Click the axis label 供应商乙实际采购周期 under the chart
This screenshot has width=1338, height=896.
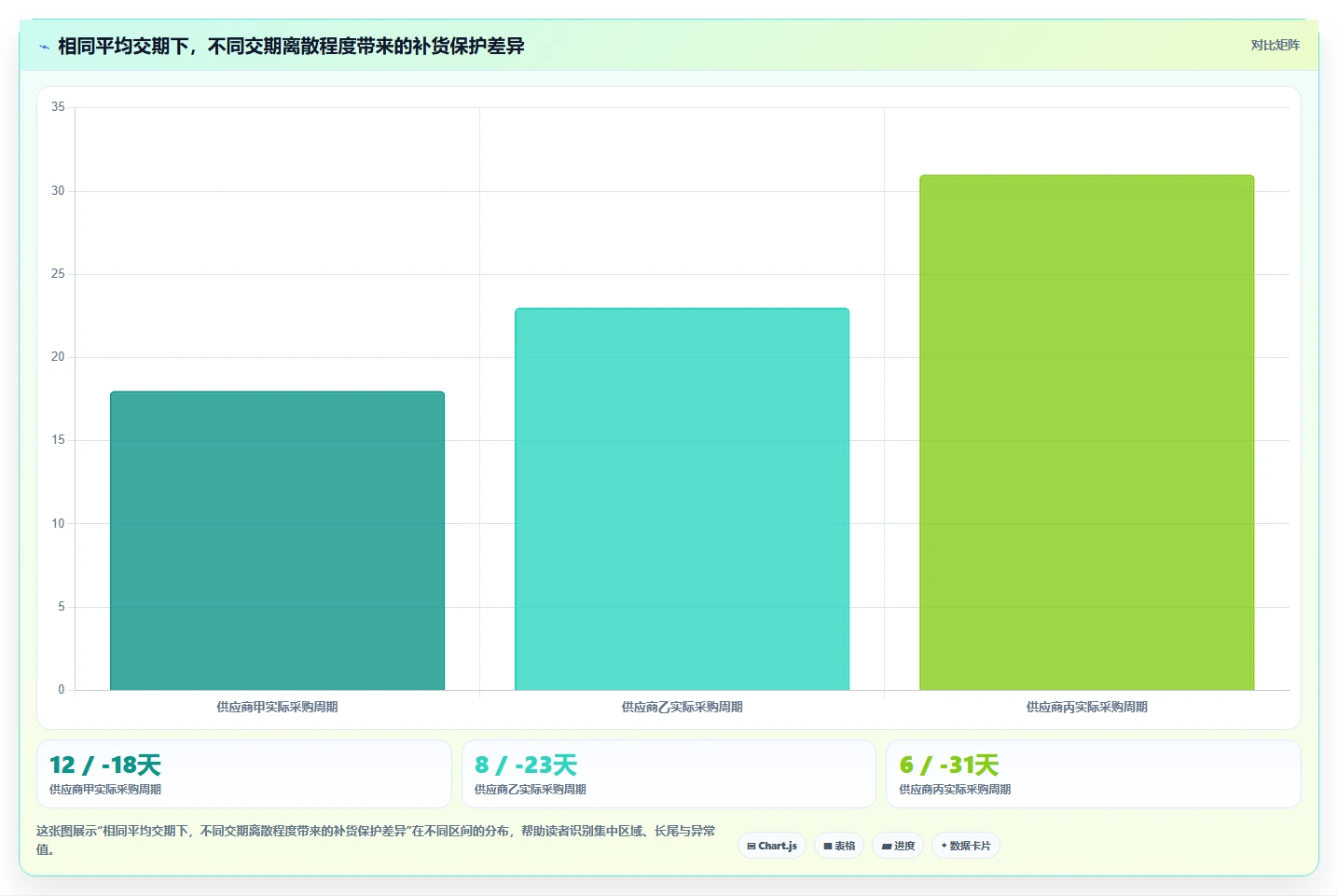(682, 707)
